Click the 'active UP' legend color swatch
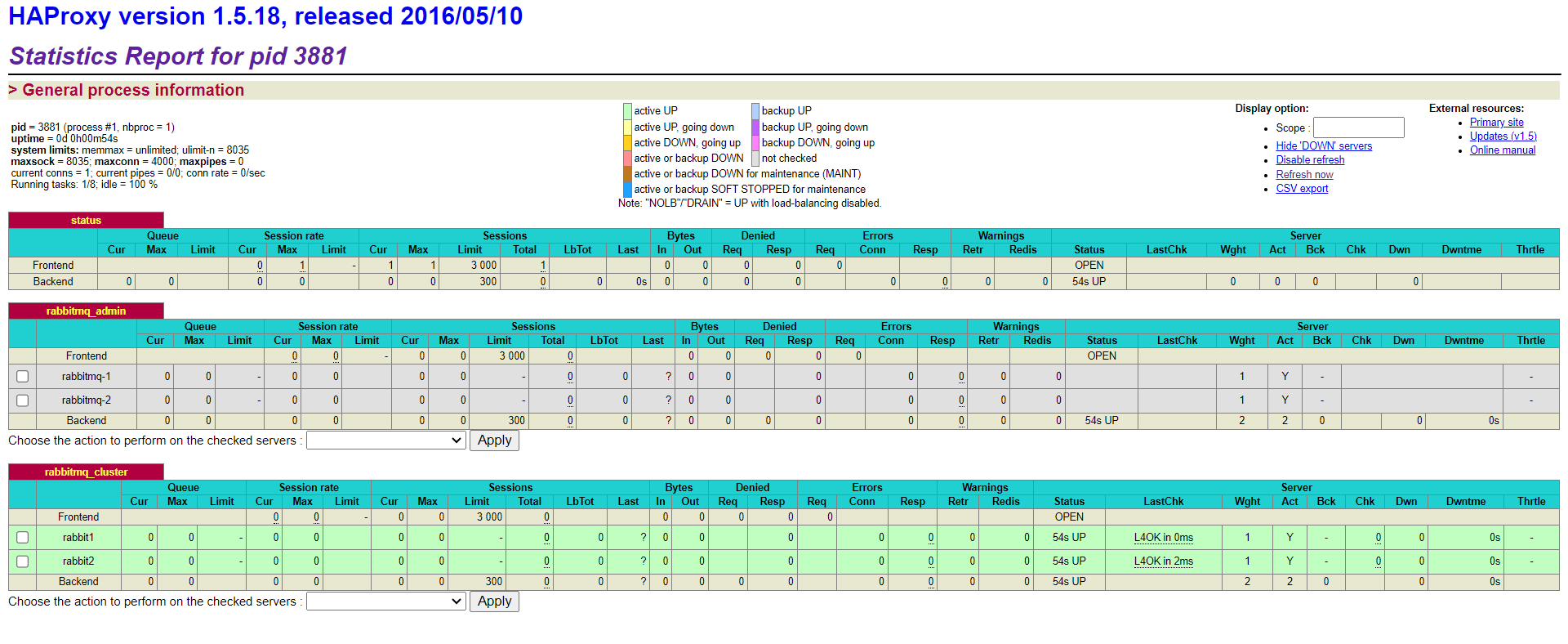Viewport: 1568px width, 644px height. 627,111
